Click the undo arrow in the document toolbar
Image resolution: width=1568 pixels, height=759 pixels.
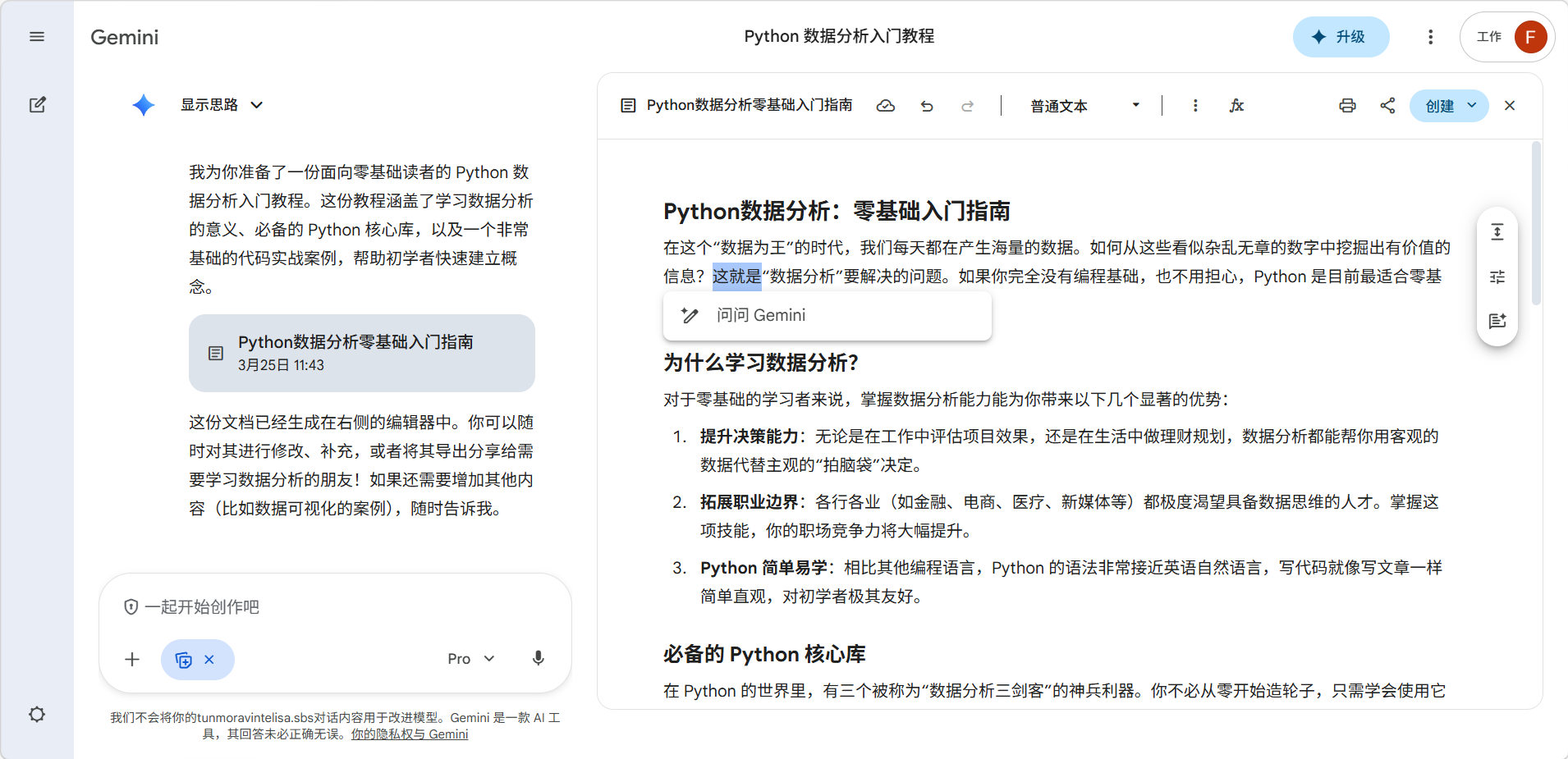pos(927,106)
